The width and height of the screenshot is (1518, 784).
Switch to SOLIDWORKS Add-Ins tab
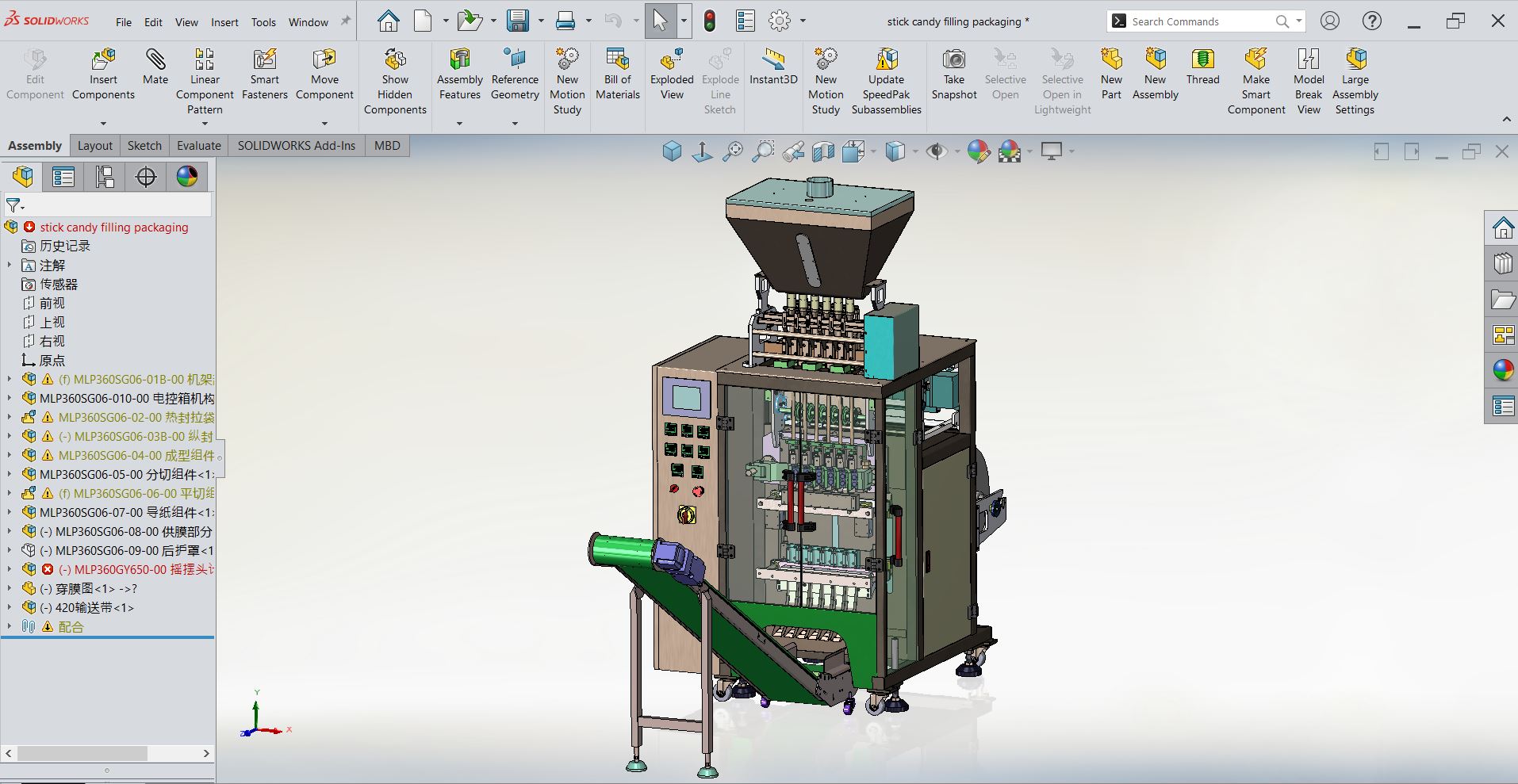click(x=297, y=146)
